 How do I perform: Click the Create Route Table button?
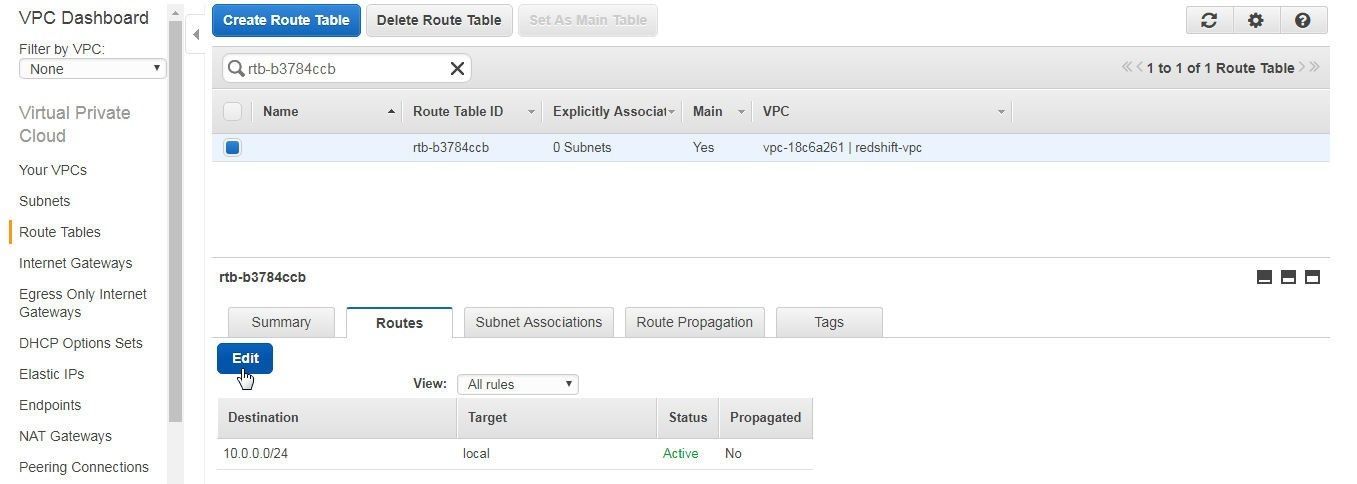286,20
